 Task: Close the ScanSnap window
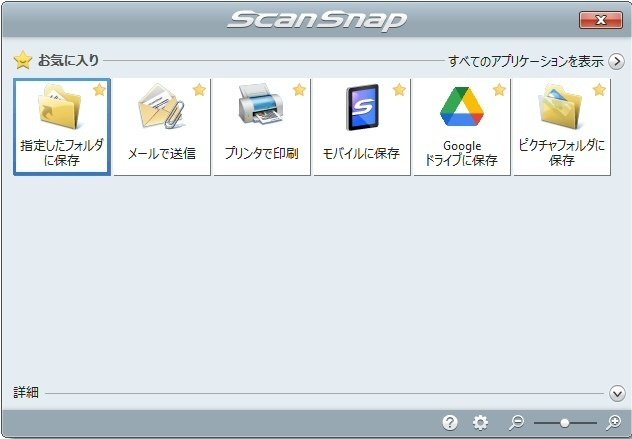(x=601, y=20)
